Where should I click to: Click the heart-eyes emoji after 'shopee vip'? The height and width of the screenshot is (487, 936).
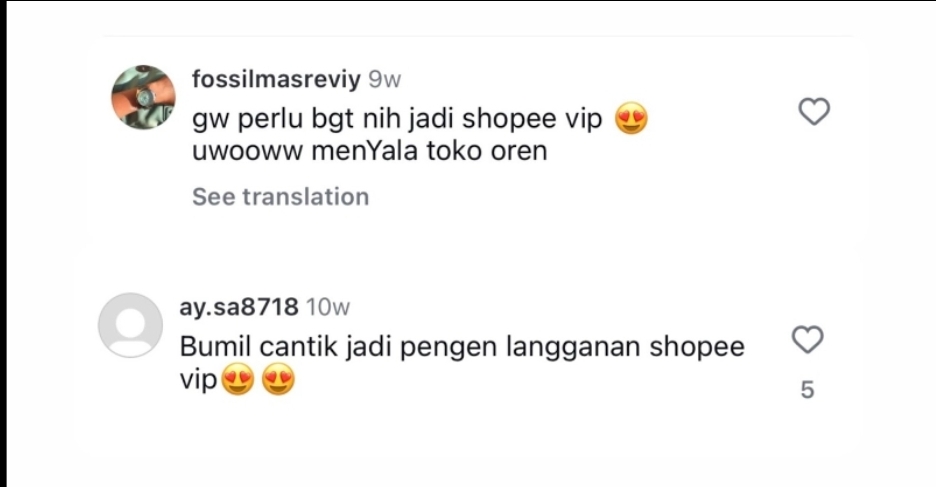(631, 118)
